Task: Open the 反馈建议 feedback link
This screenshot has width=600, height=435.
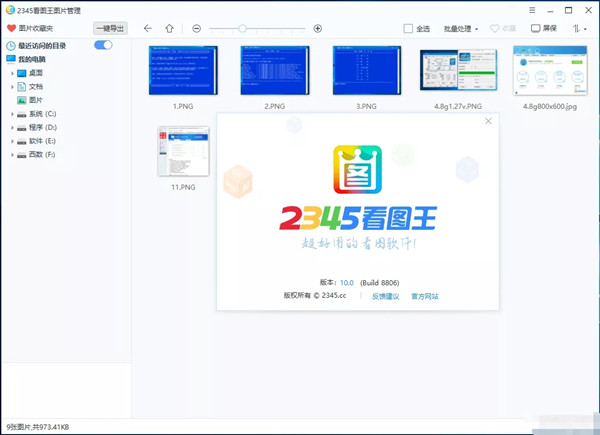Action: point(386,297)
